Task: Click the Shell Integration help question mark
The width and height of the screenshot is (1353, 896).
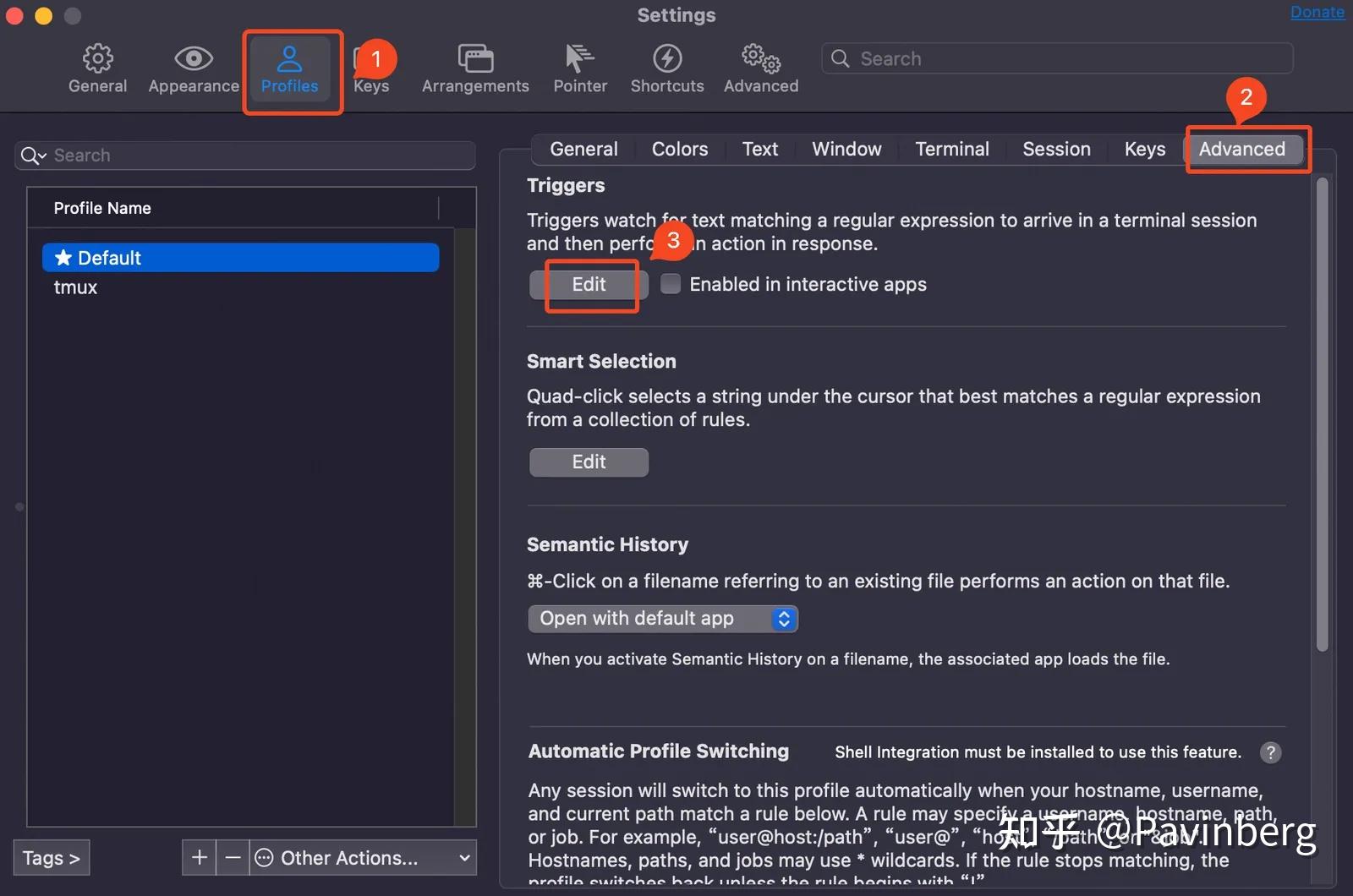Action: (1270, 752)
